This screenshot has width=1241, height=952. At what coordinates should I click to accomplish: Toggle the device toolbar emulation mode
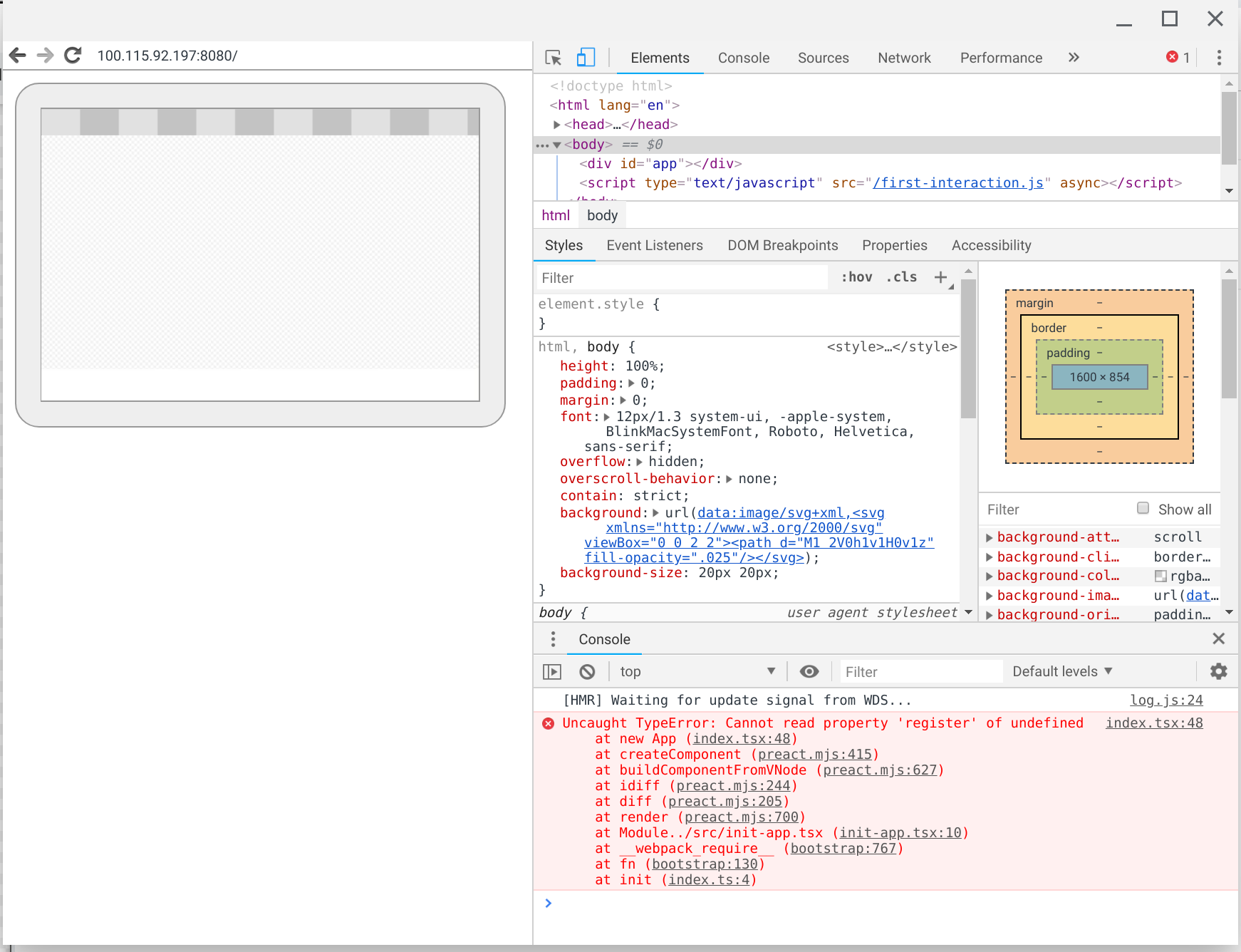[586, 58]
